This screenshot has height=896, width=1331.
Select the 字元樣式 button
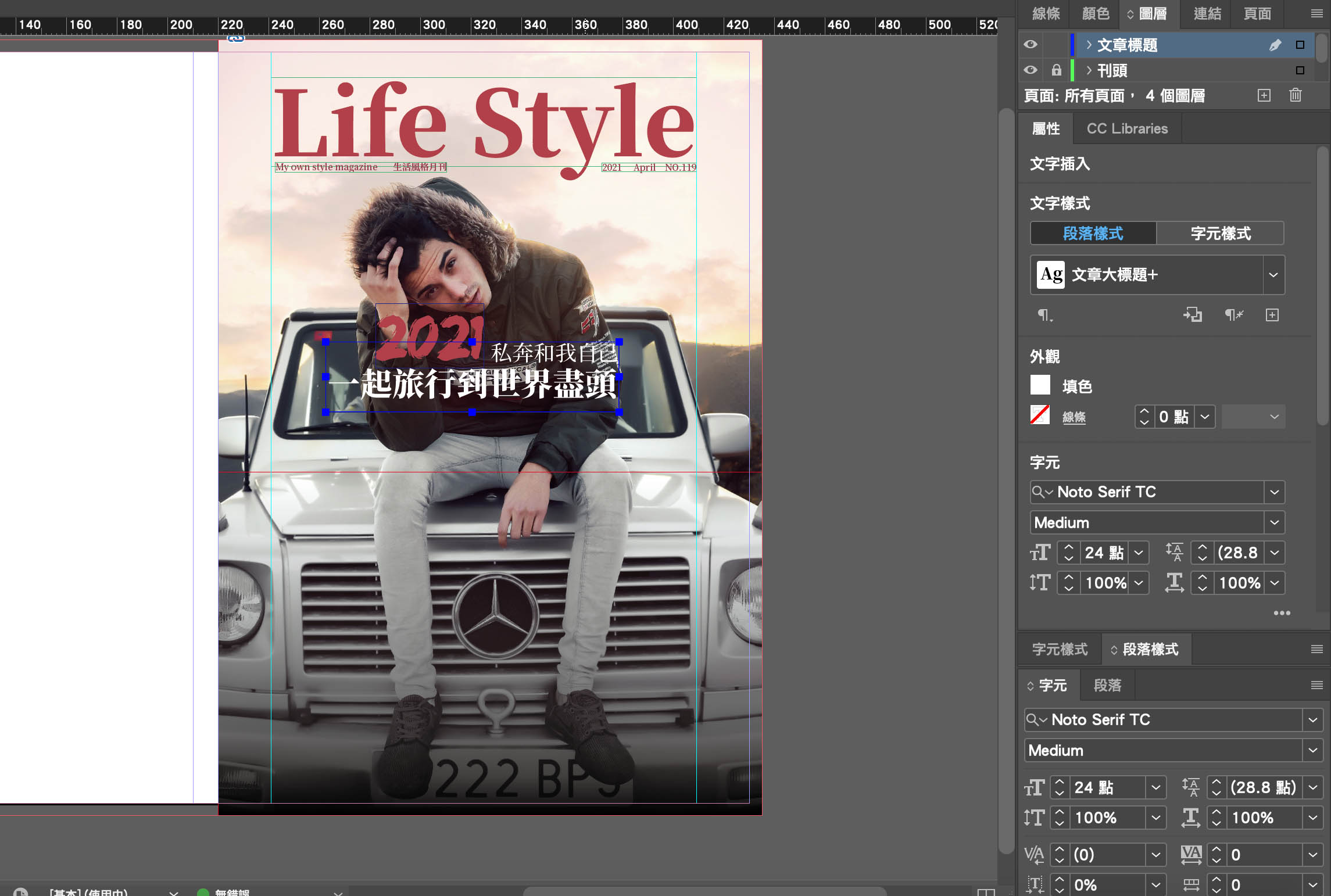tap(1220, 234)
